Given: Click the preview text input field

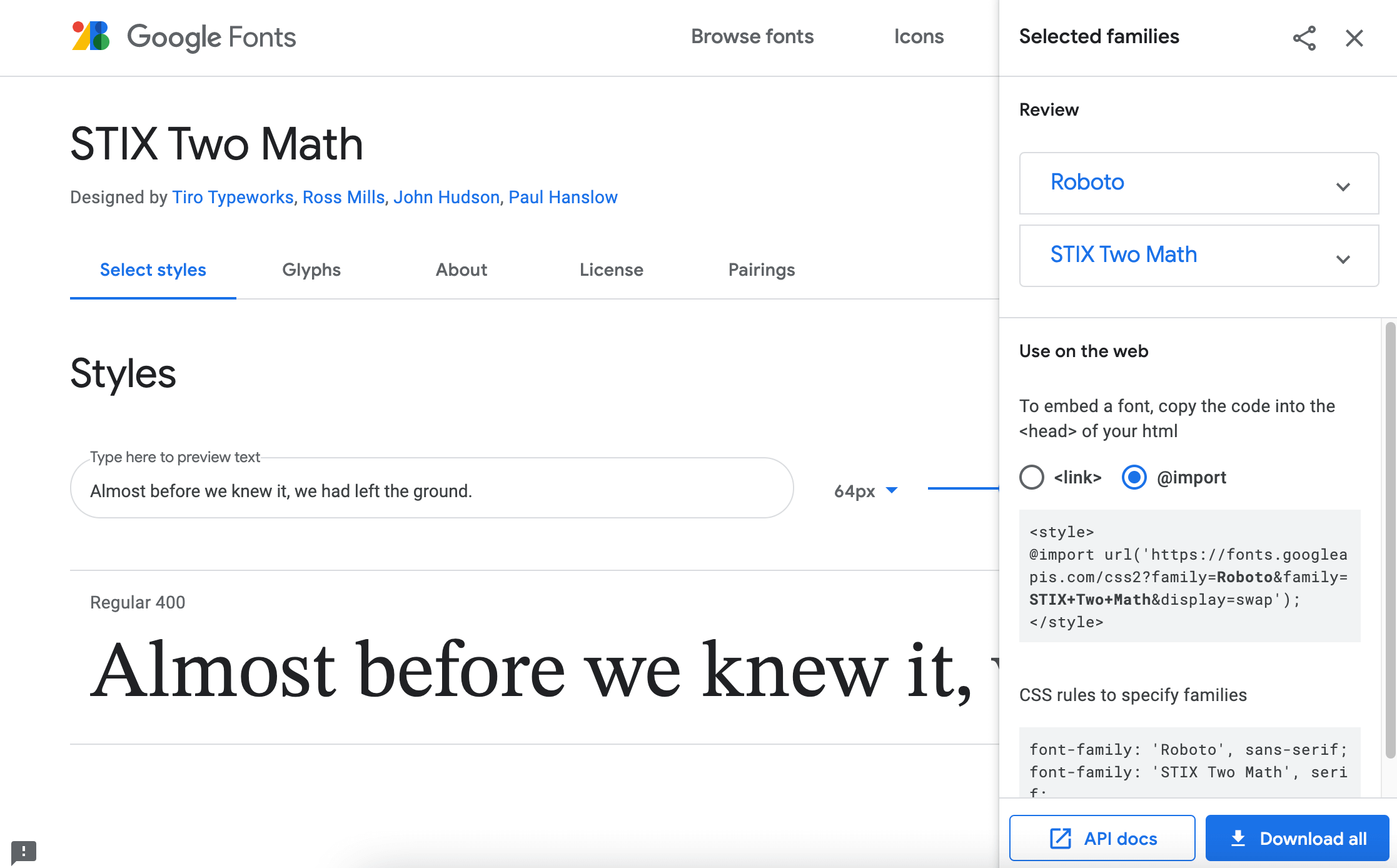Looking at the screenshot, I should 434,490.
